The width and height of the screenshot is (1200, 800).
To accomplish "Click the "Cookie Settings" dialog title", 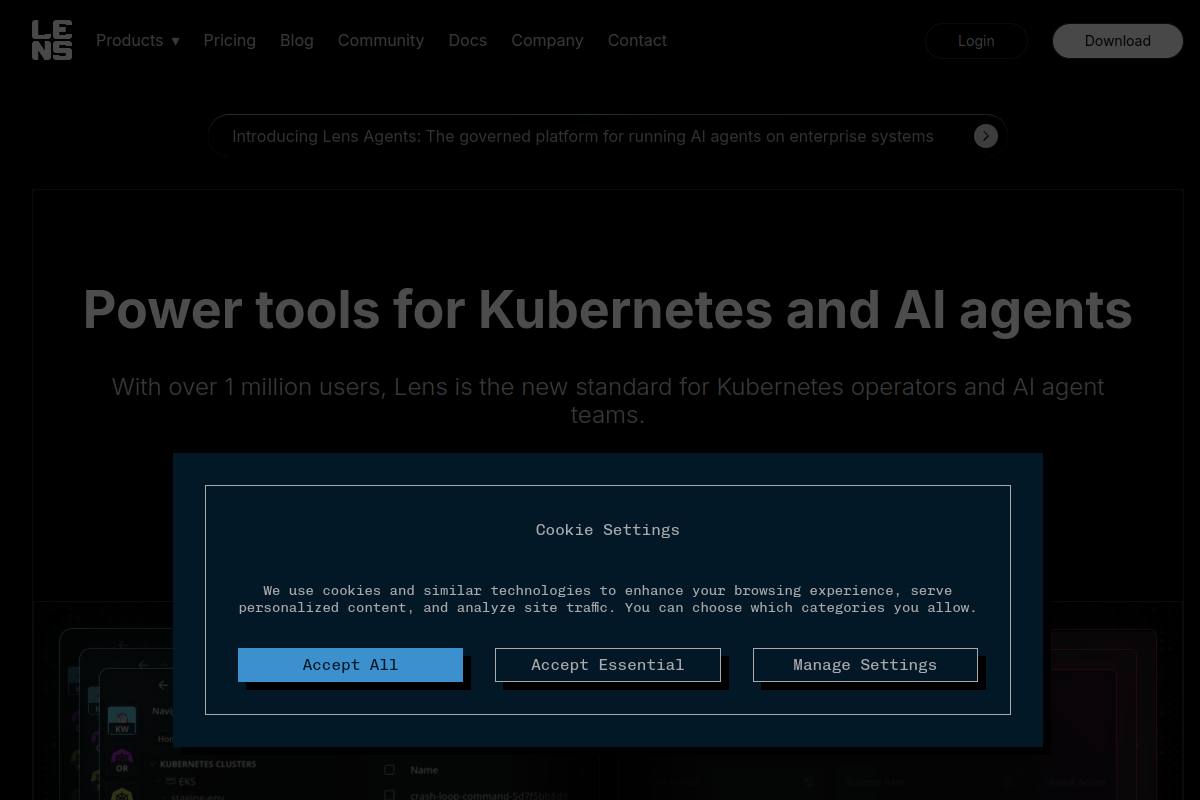I will (x=608, y=530).
